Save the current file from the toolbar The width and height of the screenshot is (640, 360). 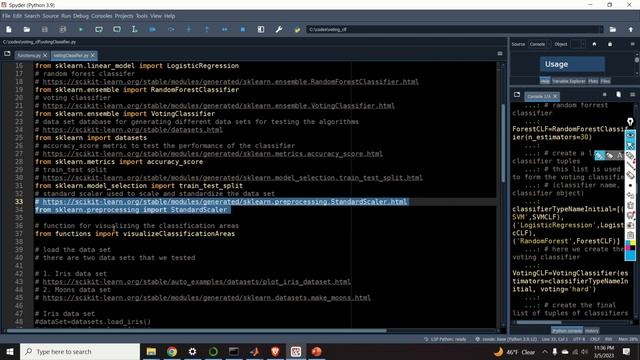pos(44,29)
